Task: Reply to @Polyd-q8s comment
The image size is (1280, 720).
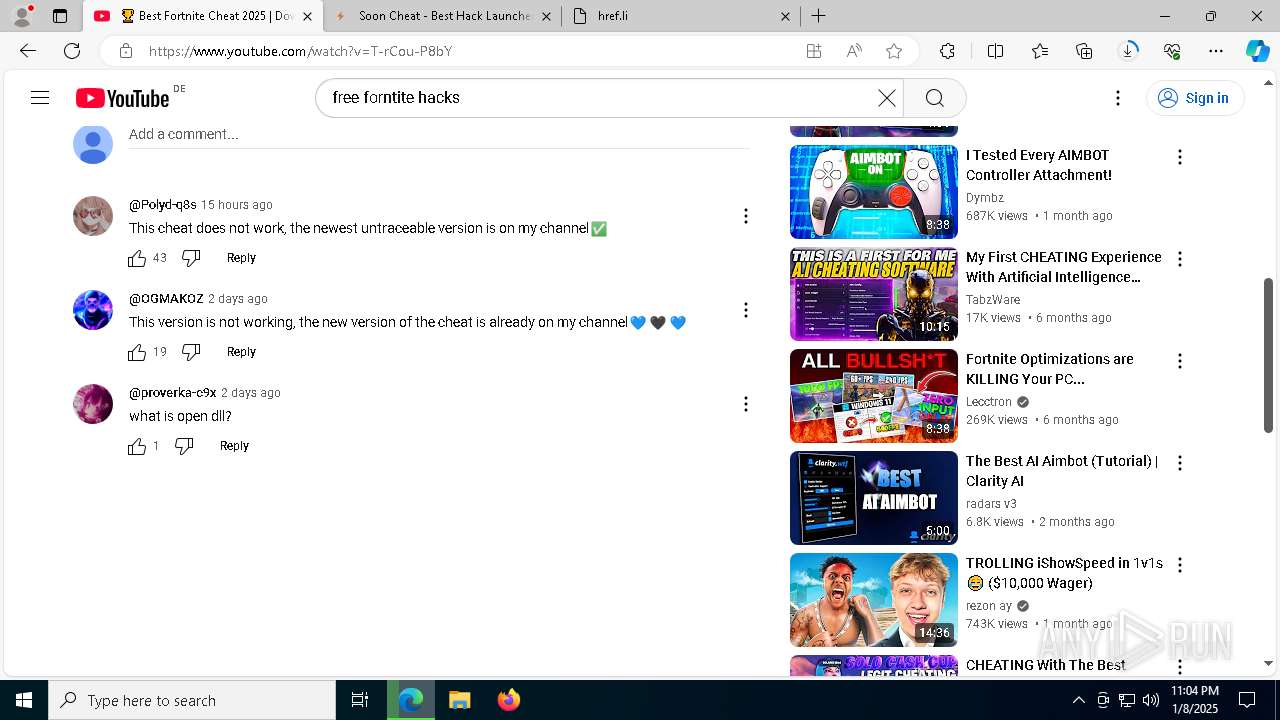Action: point(241,258)
